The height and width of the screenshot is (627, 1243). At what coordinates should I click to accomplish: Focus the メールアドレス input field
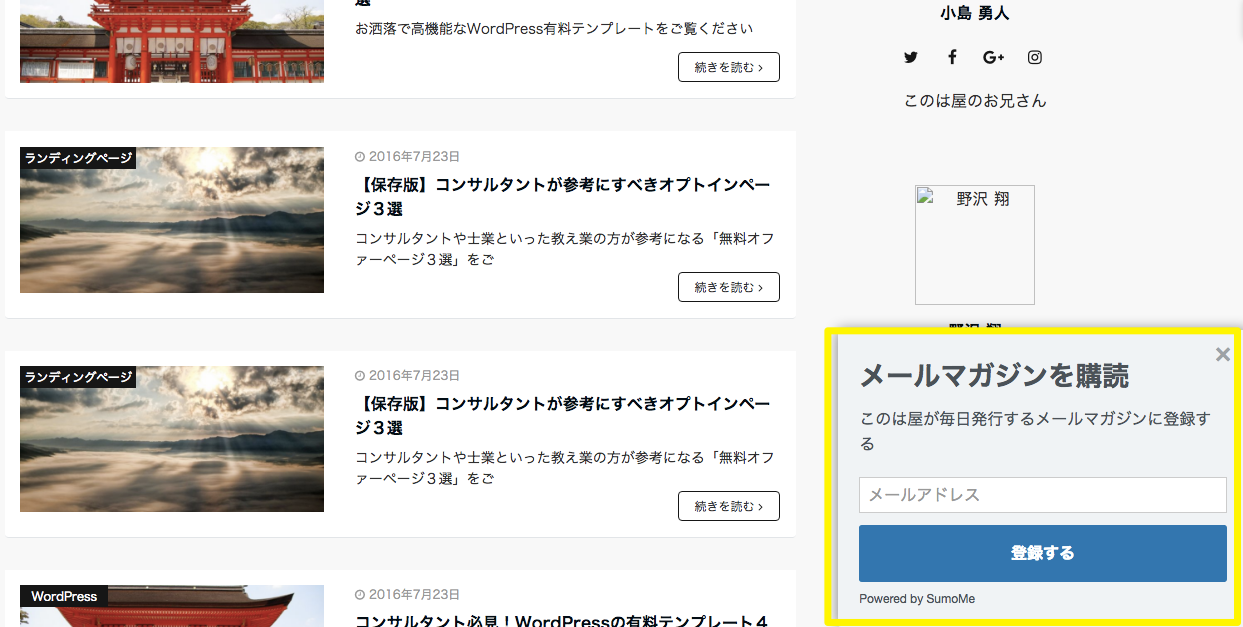(x=1042, y=495)
